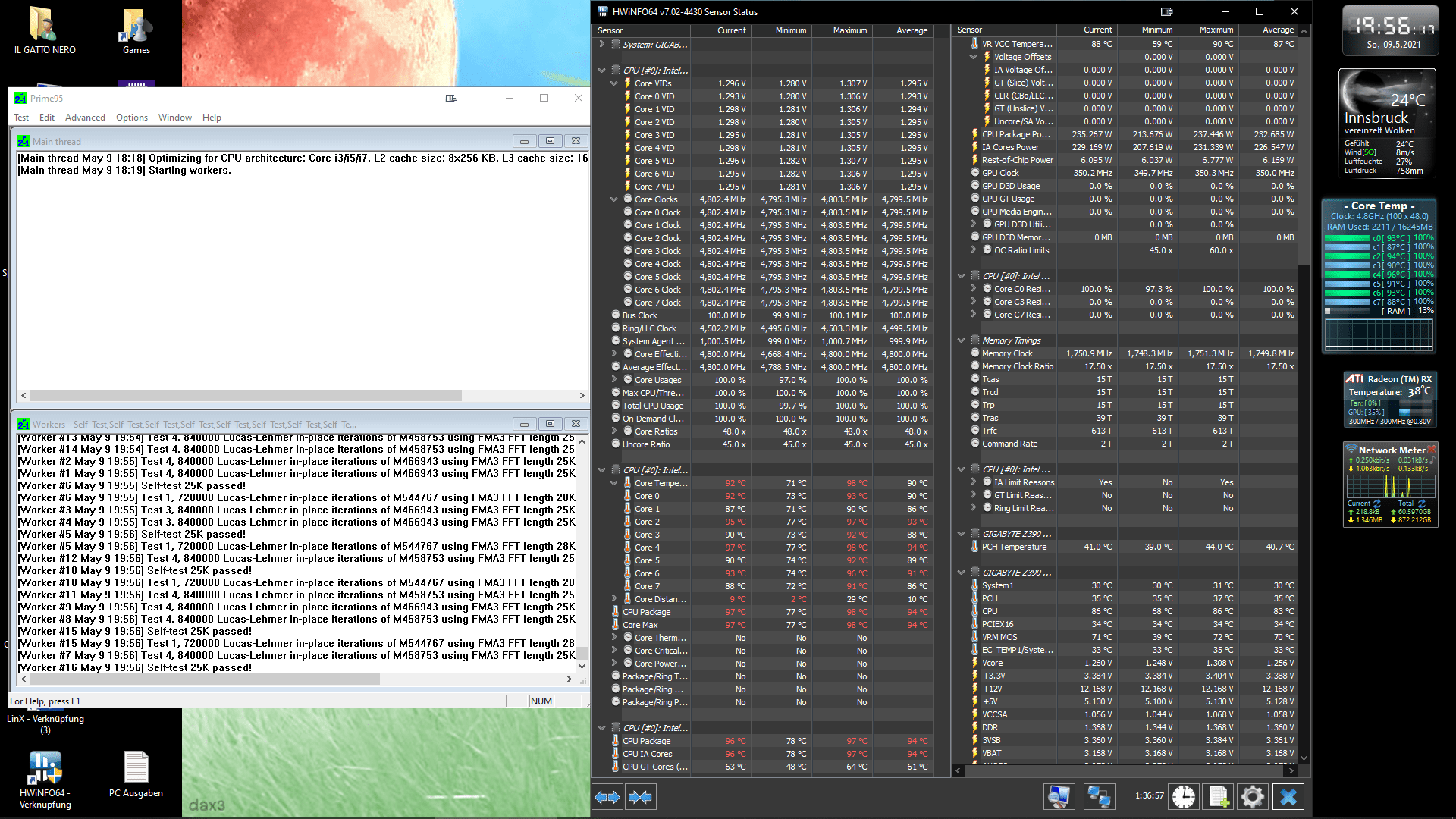Expand the IA Limit Reasons entry
1456x819 pixels.
click(x=973, y=482)
